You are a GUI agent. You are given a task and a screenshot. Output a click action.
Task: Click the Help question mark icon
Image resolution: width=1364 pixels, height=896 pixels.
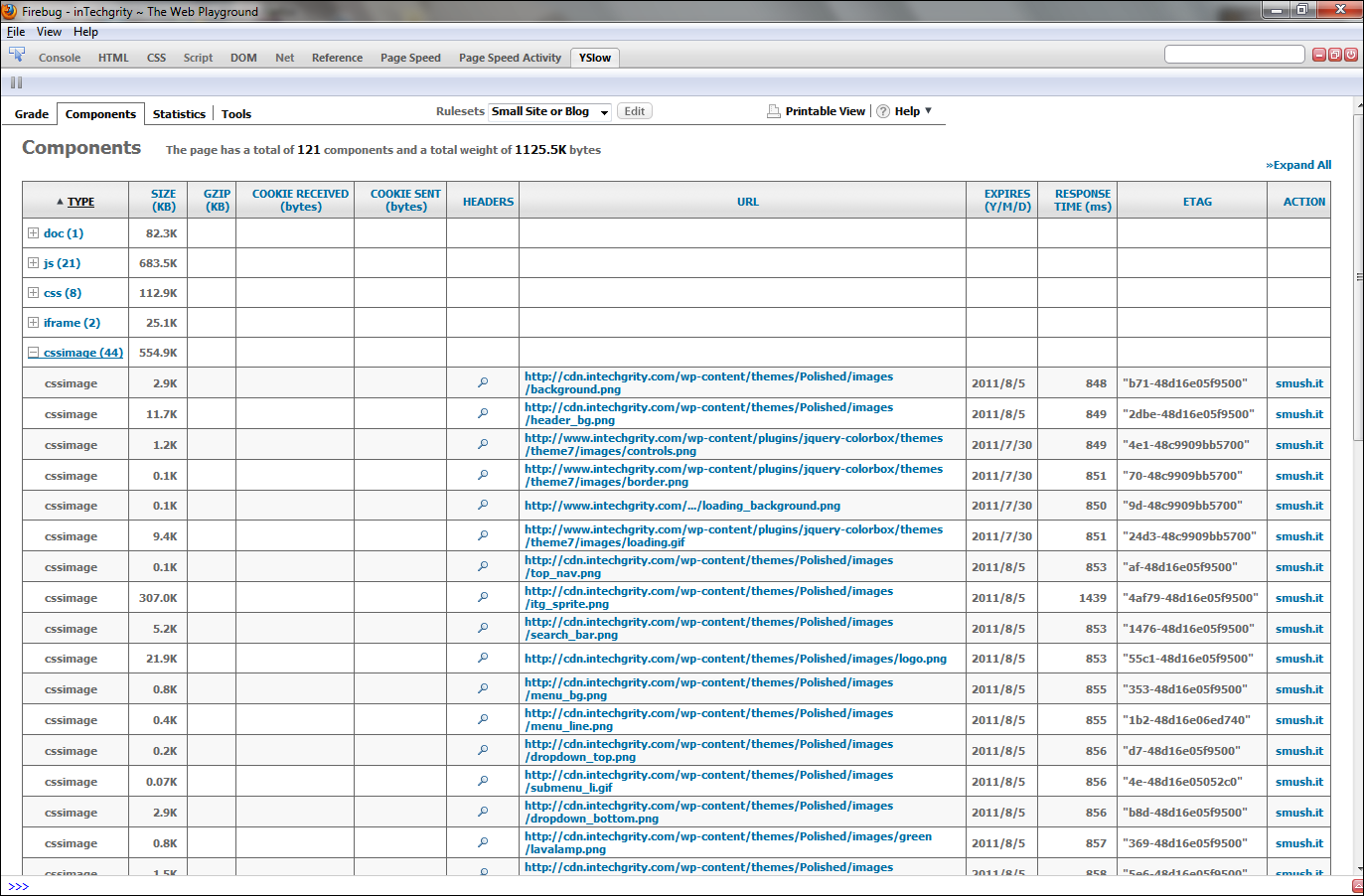point(883,111)
